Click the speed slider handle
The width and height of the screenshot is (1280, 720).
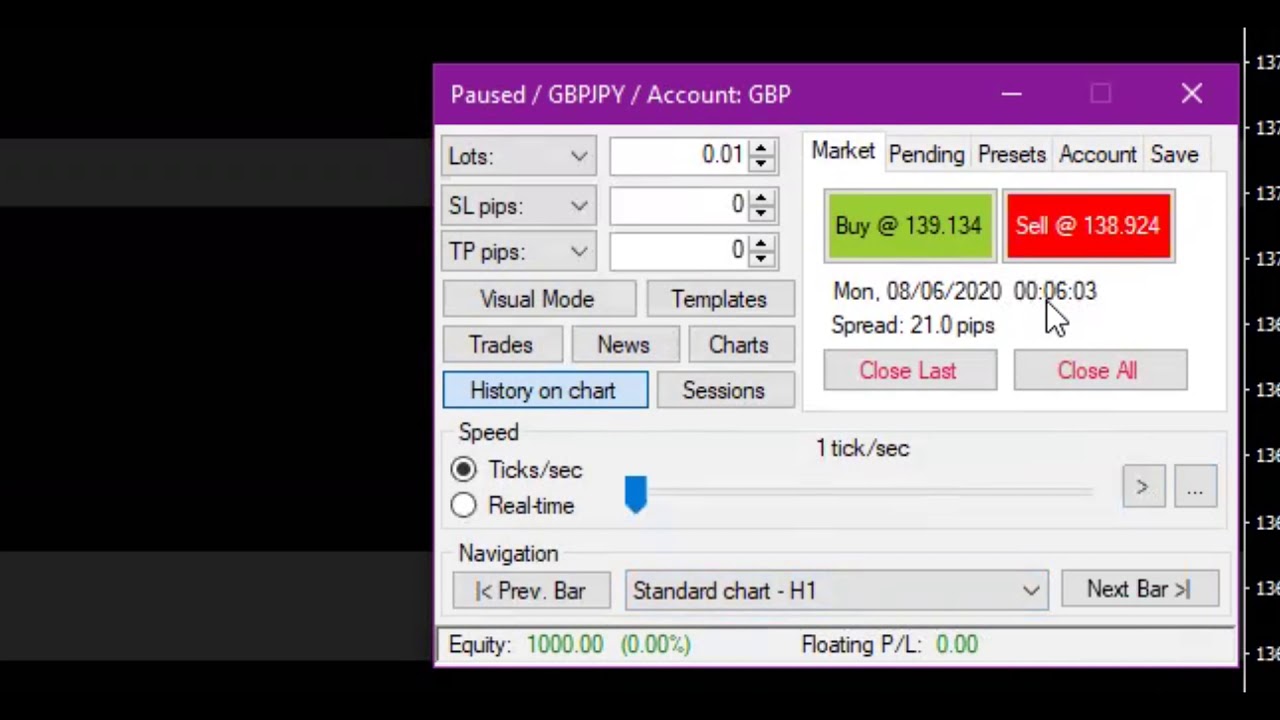pos(636,494)
